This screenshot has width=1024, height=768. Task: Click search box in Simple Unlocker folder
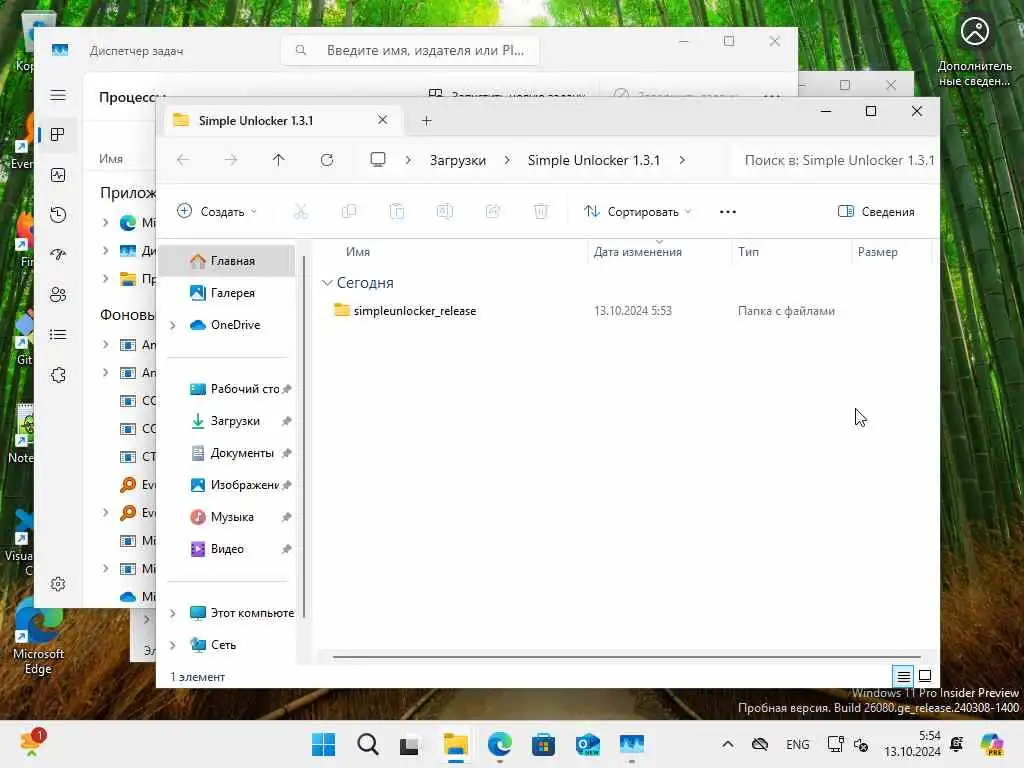tap(836, 160)
